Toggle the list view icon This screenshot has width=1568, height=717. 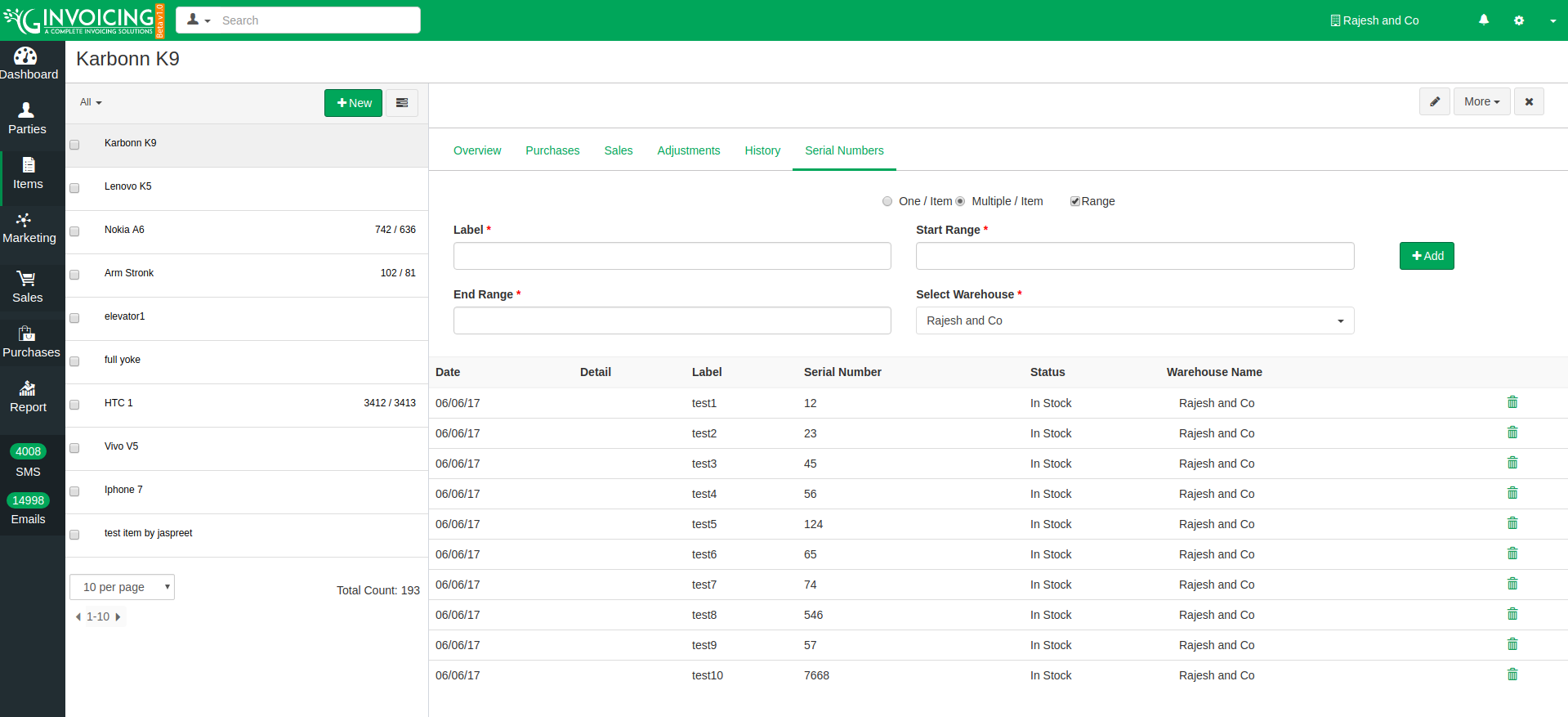click(x=402, y=103)
